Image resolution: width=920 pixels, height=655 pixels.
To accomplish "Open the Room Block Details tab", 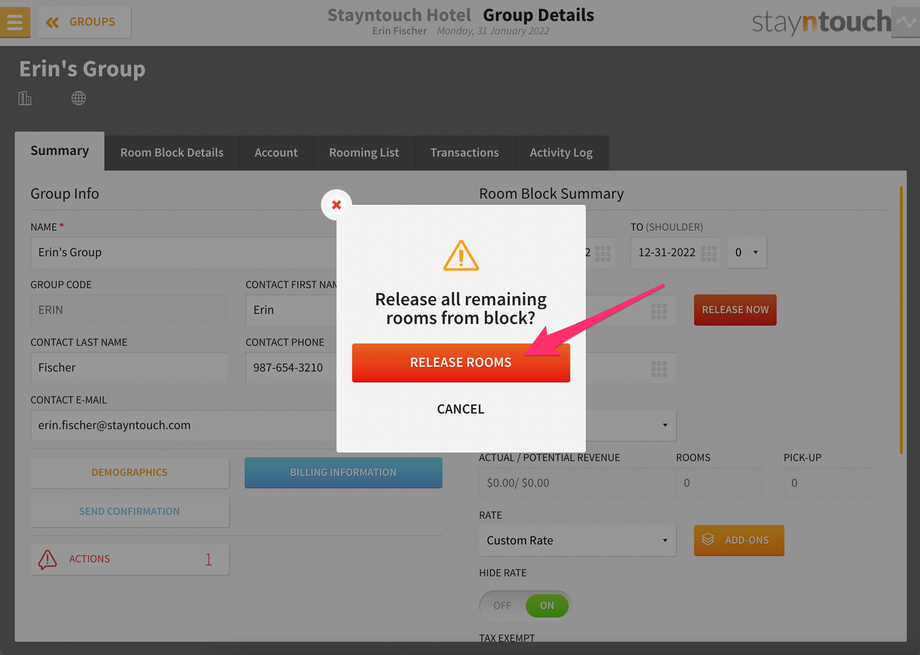I will click(x=172, y=153).
